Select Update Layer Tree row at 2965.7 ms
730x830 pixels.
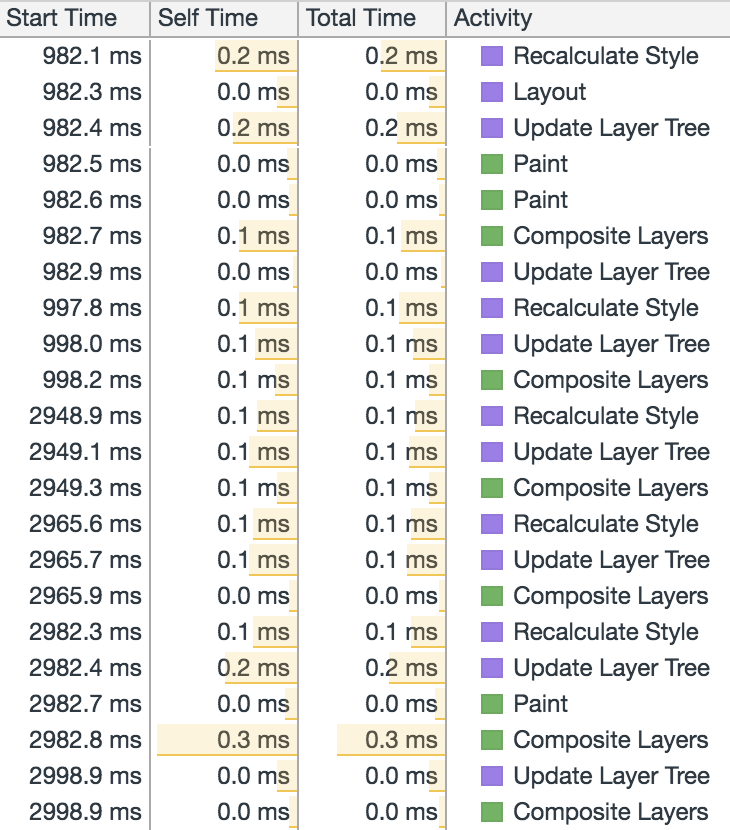click(x=365, y=560)
